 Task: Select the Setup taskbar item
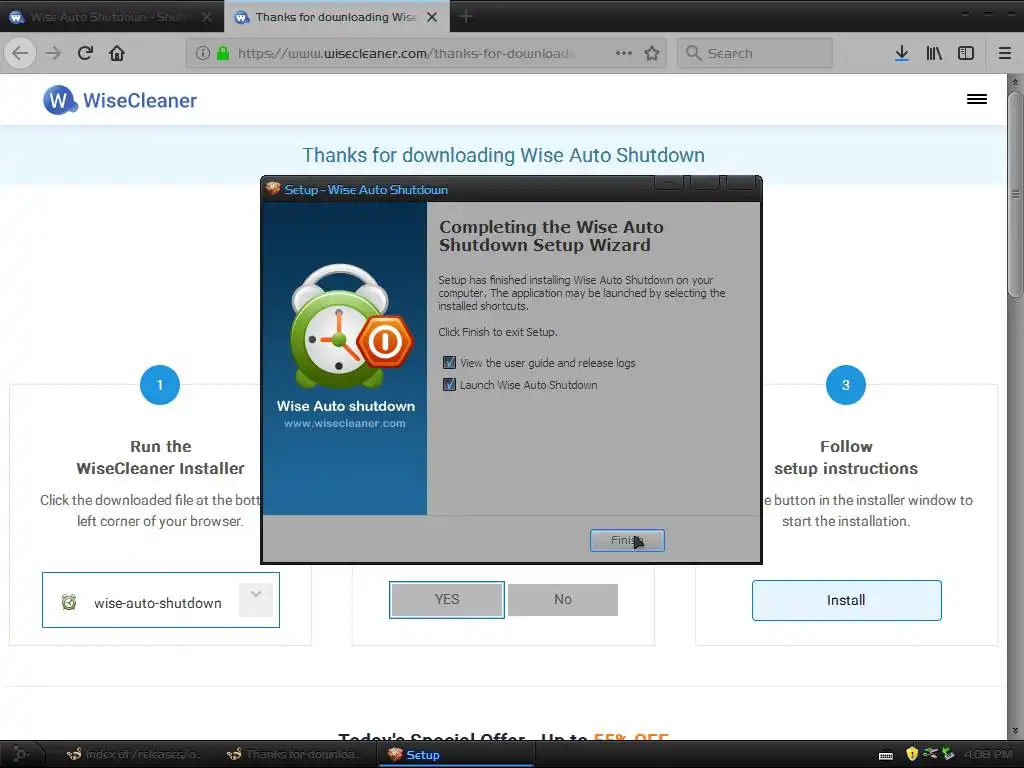pyautogui.click(x=456, y=754)
